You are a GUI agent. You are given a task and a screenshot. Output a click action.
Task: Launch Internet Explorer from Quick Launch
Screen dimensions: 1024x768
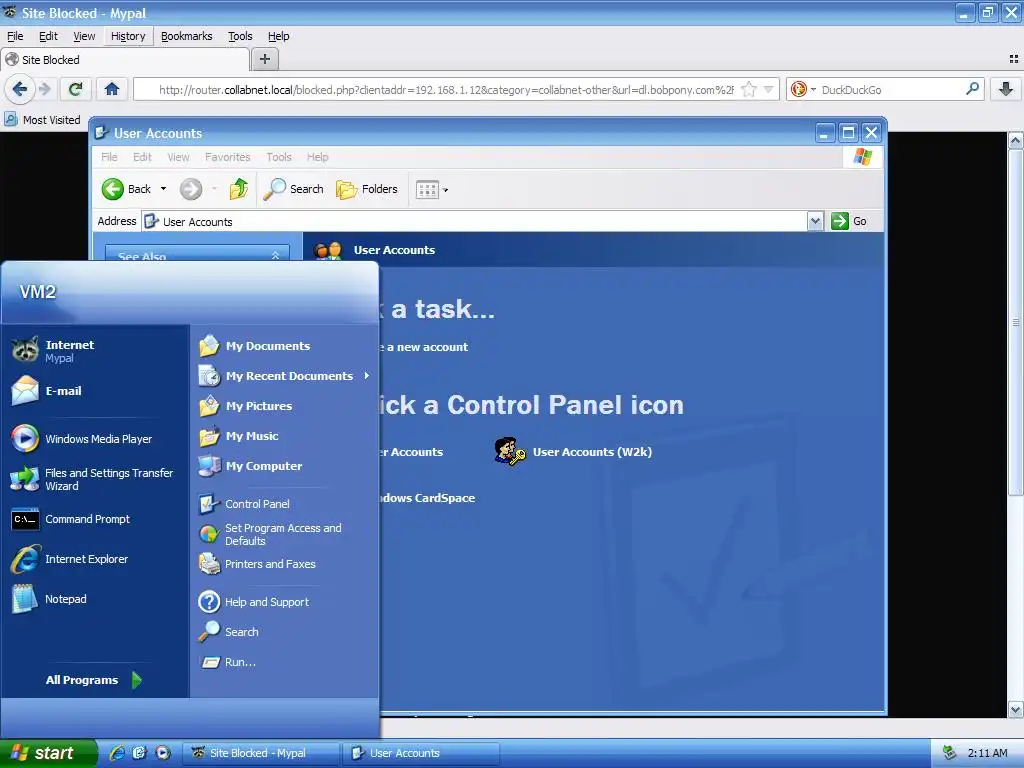coord(117,753)
